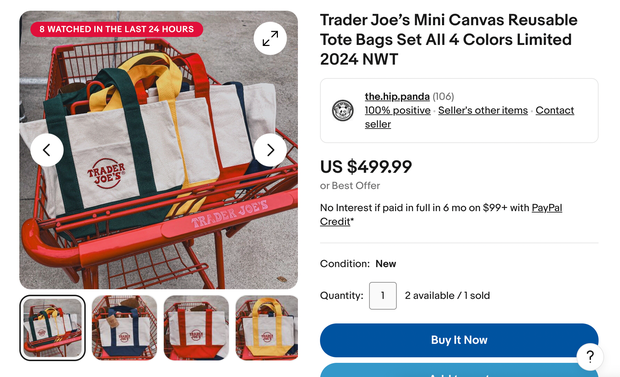
Task: Advance to the next product image
Action: (x=270, y=150)
